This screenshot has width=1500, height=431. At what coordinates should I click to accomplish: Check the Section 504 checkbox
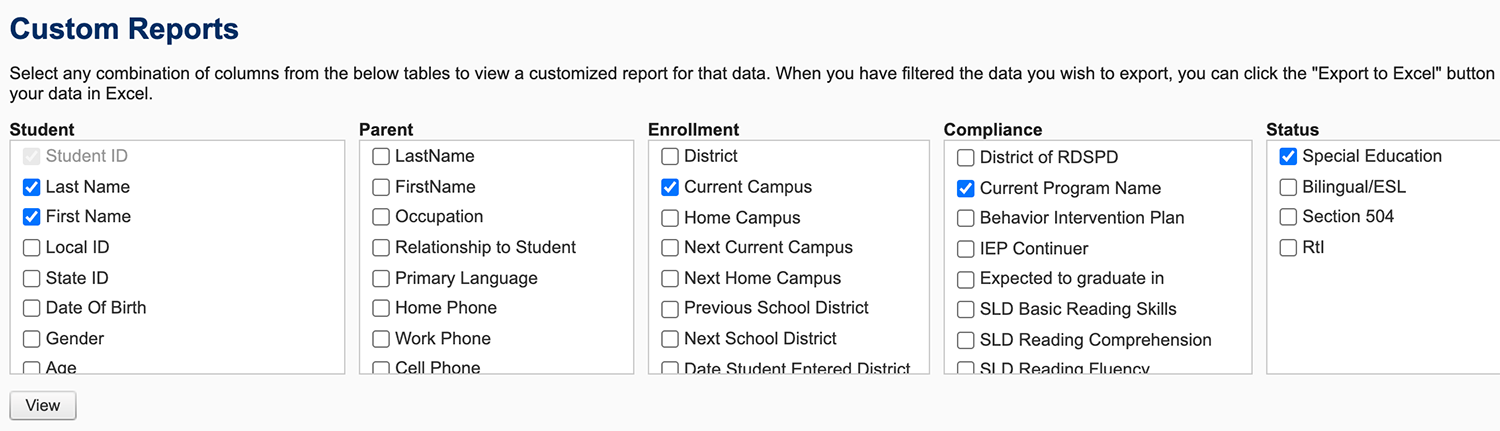[x=1288, y=217]
